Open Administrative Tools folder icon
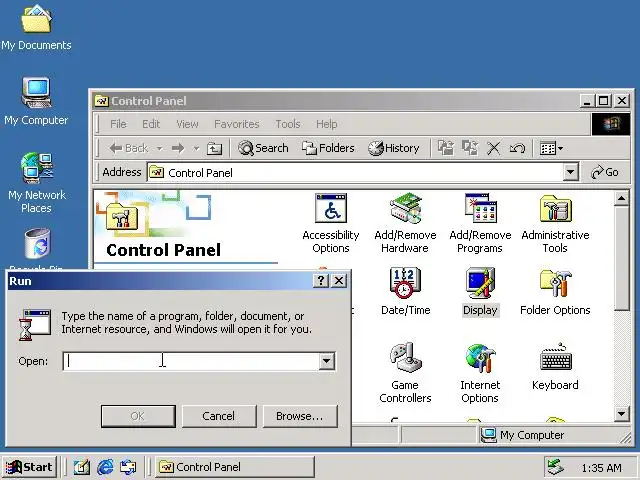This screenshot has height=480, width=640. click(x=555, y=223)
